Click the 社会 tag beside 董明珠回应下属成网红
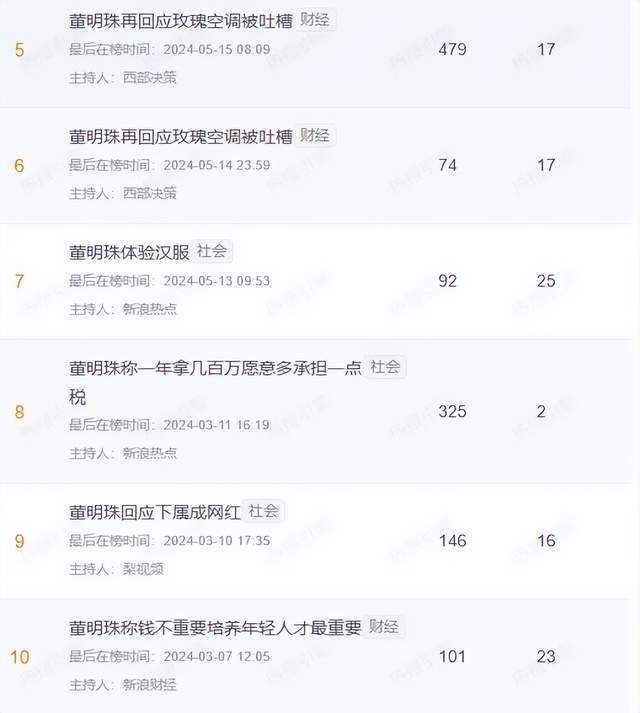Screen dimensions: 640x713 click(263, 511)
